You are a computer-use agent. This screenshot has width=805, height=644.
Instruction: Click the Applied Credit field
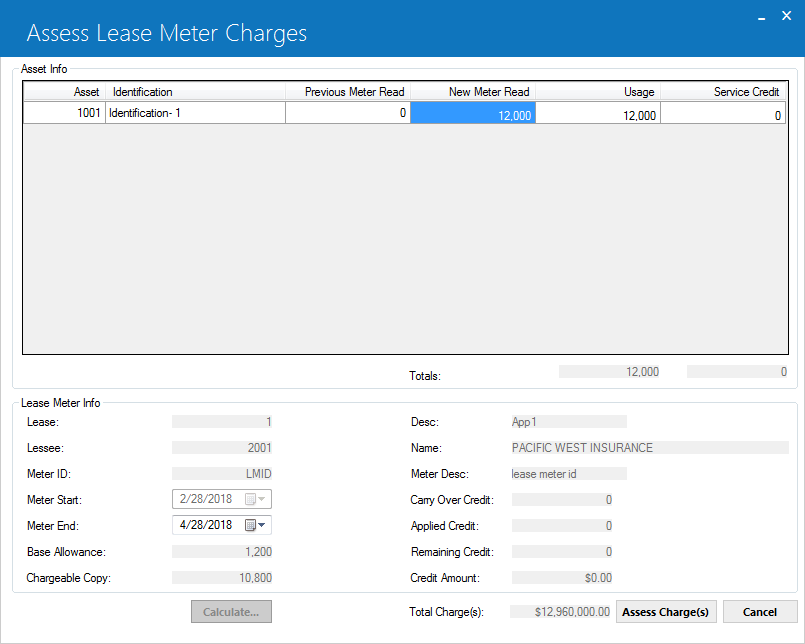562,525
